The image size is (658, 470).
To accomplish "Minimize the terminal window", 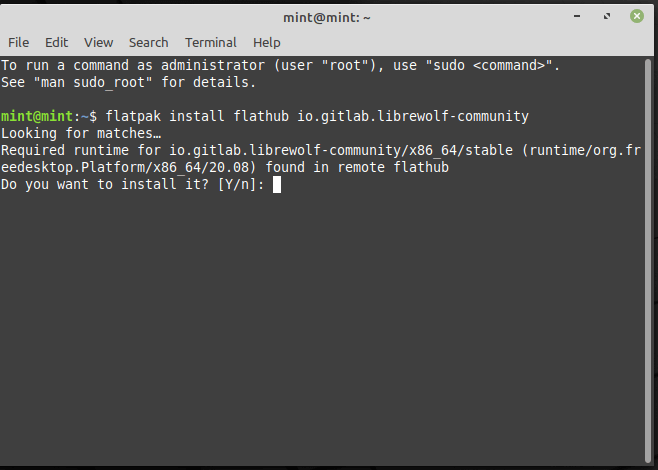I will tap(579, 16).
